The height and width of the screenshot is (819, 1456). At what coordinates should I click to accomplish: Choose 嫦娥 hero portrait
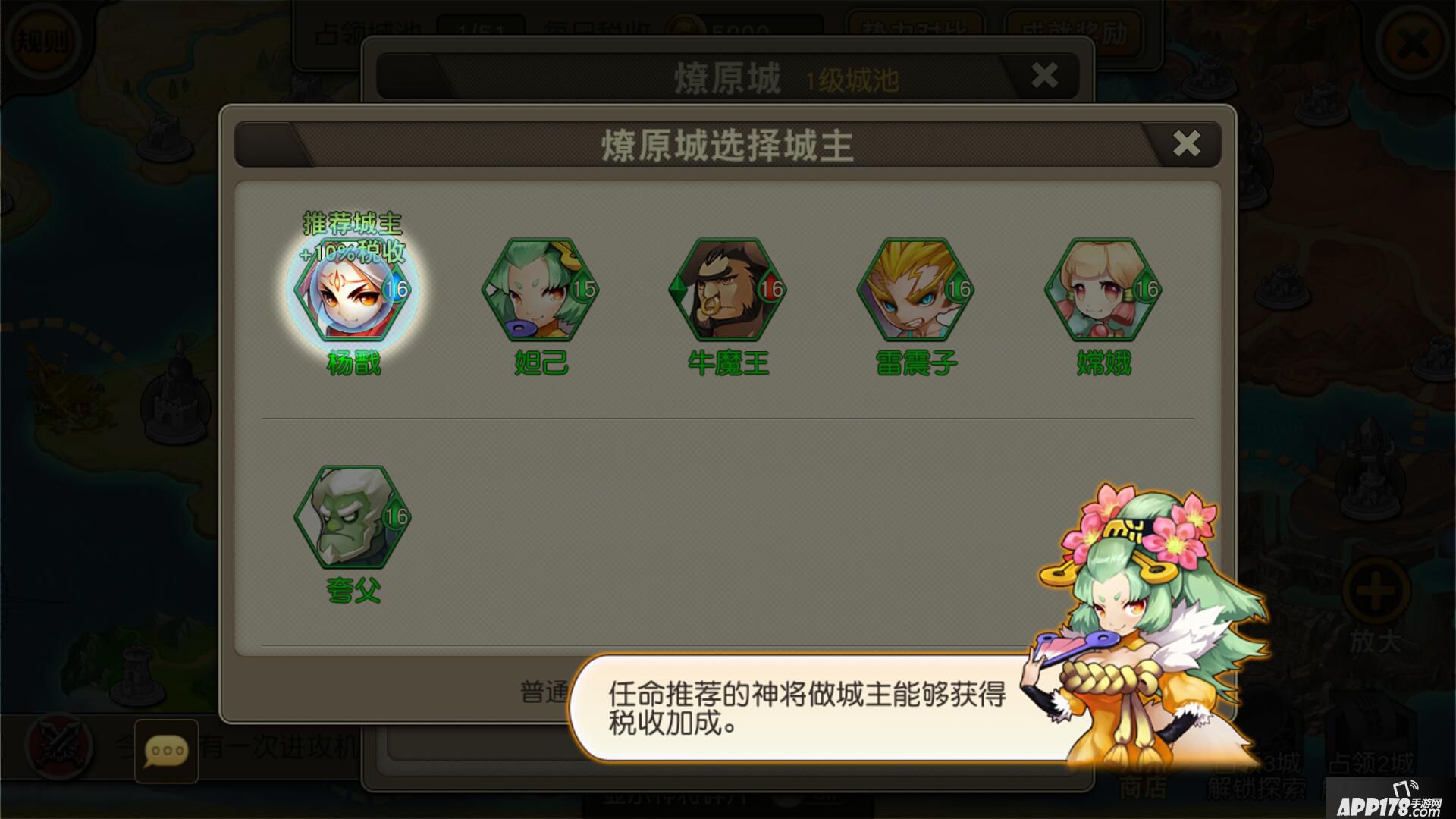[x=1103, y=289]
